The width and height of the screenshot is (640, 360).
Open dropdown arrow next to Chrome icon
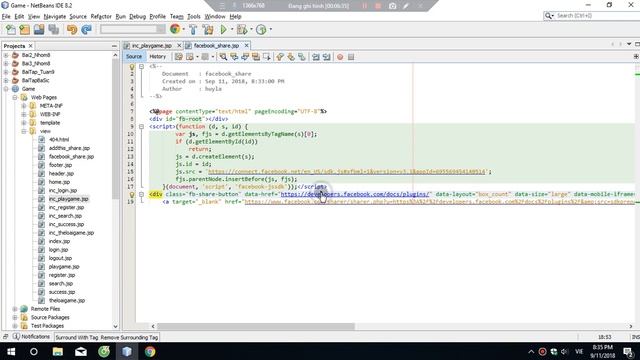[x=183, y=29]
